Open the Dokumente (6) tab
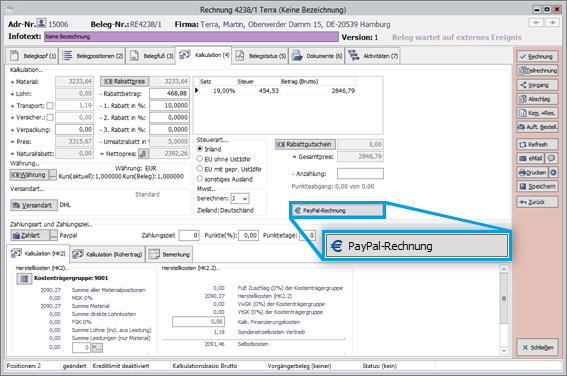 click(x=317, y=56)
